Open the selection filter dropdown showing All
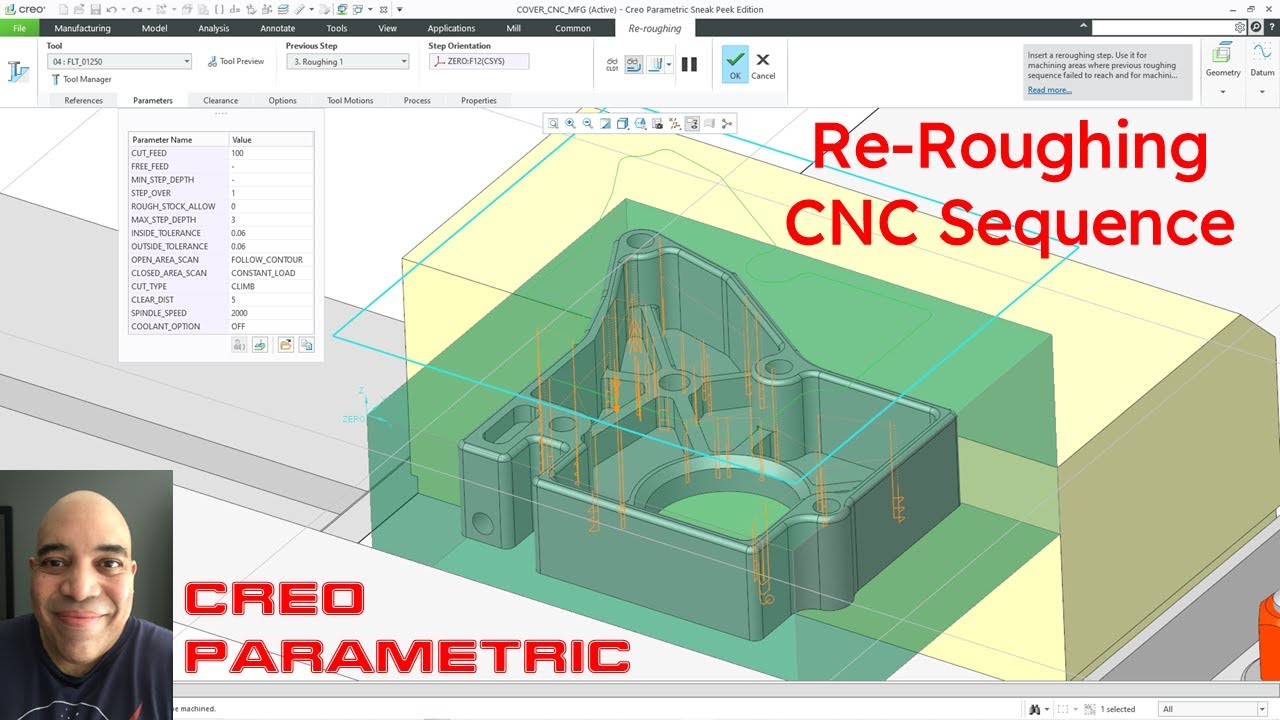Viewport: 1280px width, 720px height. pyautogui.click(x=1211, y=709)
